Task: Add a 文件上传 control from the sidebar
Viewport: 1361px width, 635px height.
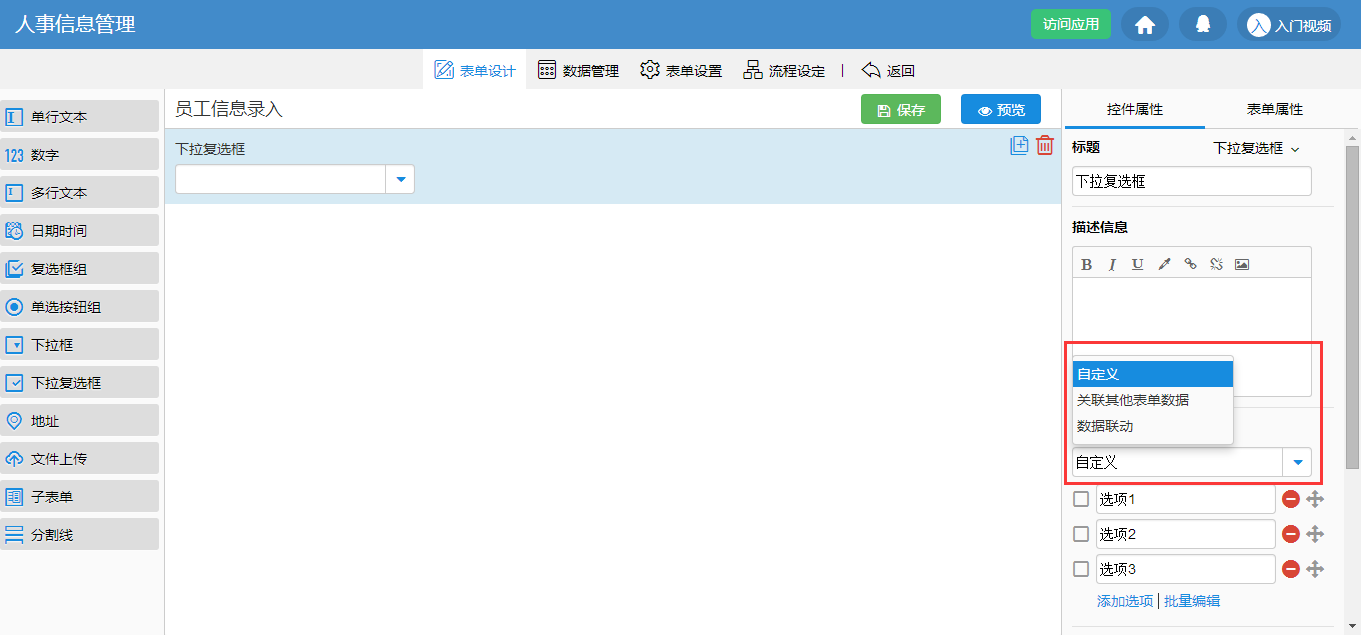Action: (x=80, y=458)
